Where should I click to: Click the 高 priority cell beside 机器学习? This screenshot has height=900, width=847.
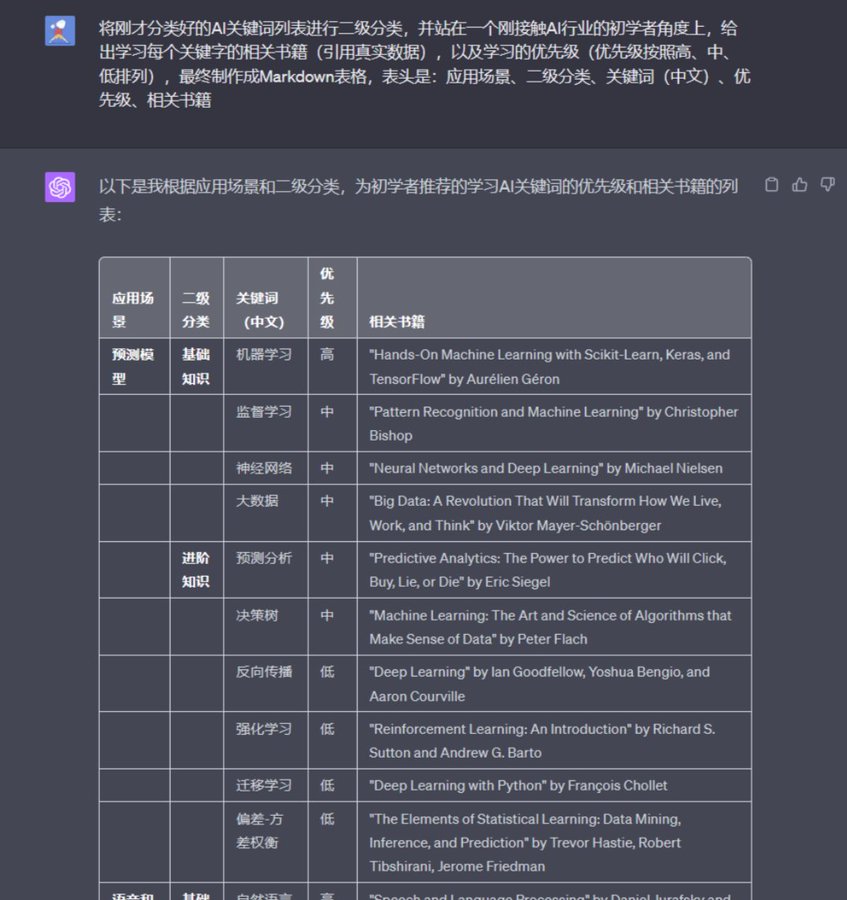point(327,353)
